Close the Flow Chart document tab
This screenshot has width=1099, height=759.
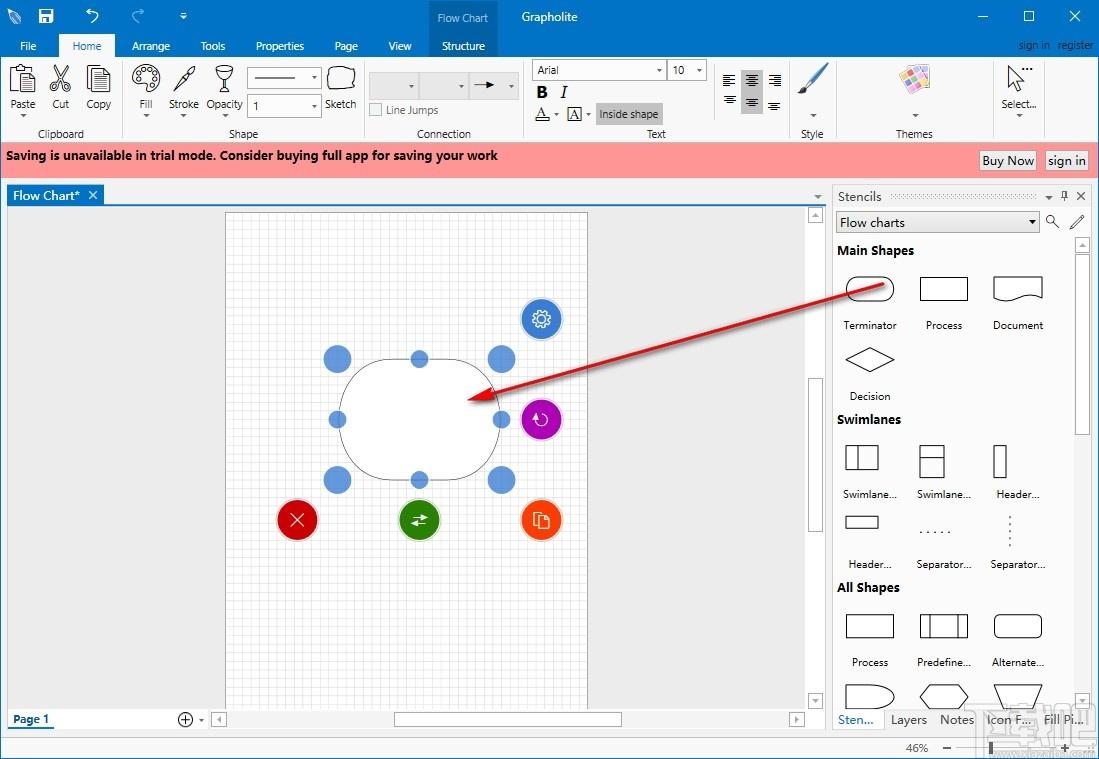pos(93,195)
